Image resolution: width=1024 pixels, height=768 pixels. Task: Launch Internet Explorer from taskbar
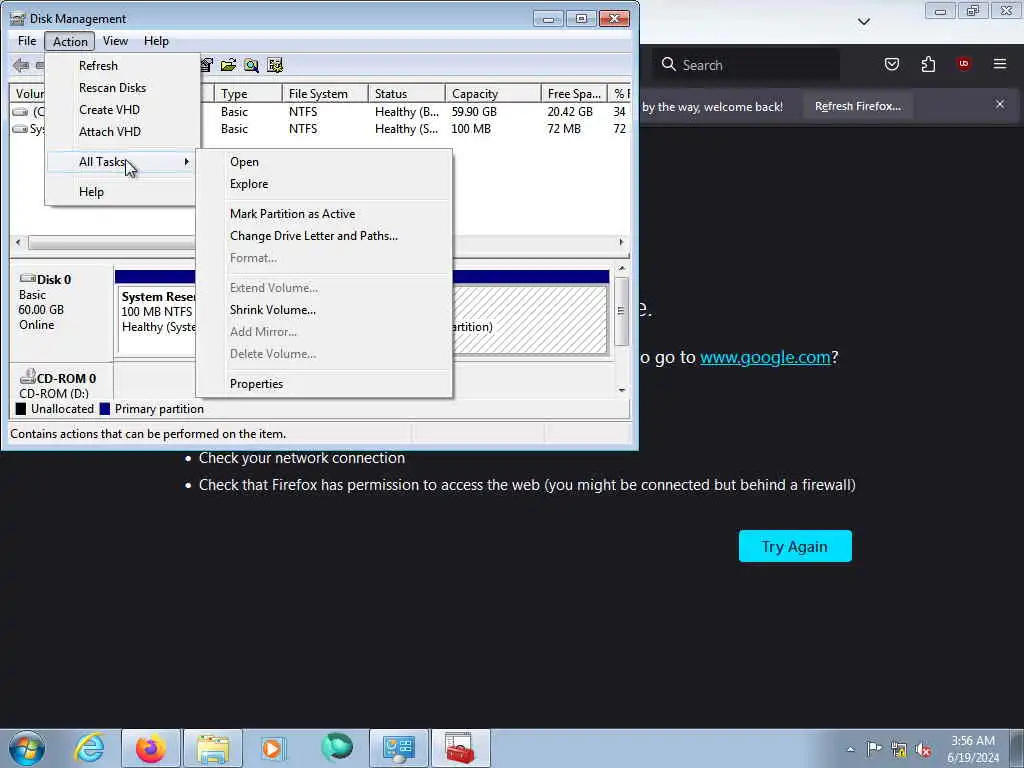tap(89, 748)
